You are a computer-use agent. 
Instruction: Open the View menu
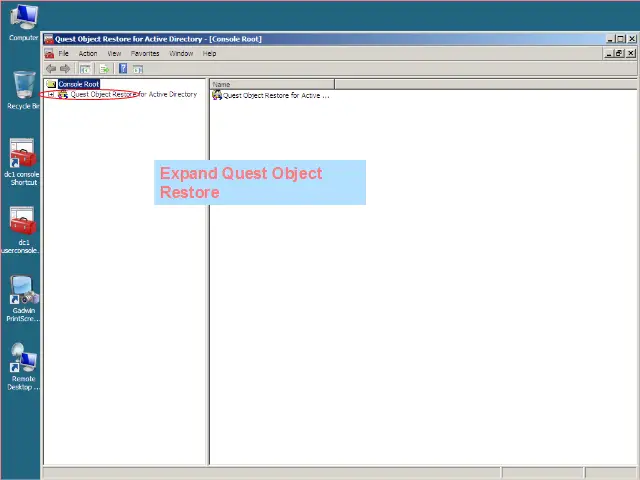tap(114, 53)
